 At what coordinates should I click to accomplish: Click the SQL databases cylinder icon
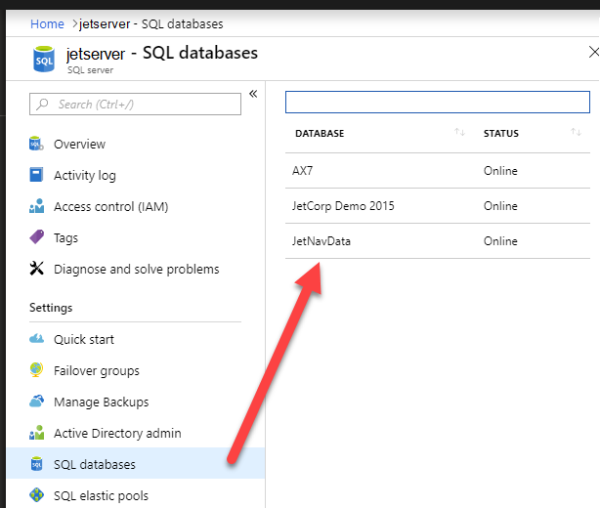(x=36, y=464)
